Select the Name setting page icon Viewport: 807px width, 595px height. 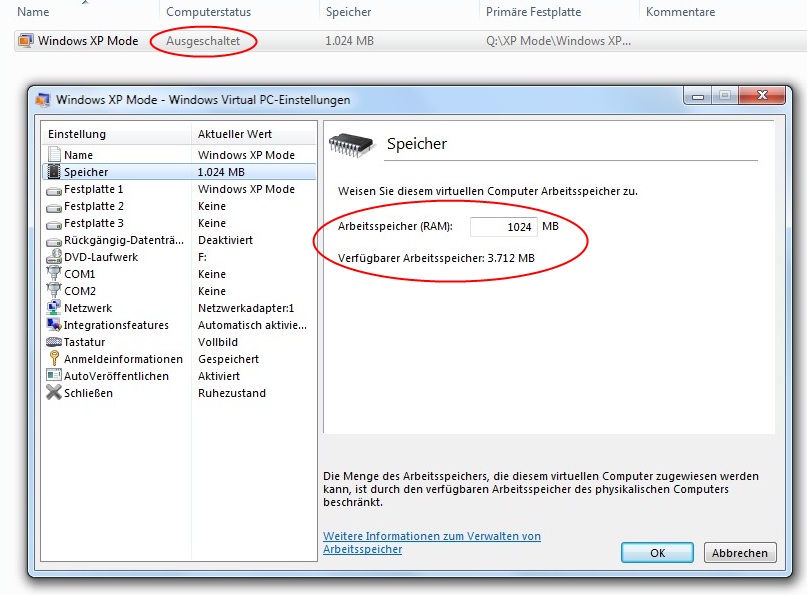coord(54,154)
